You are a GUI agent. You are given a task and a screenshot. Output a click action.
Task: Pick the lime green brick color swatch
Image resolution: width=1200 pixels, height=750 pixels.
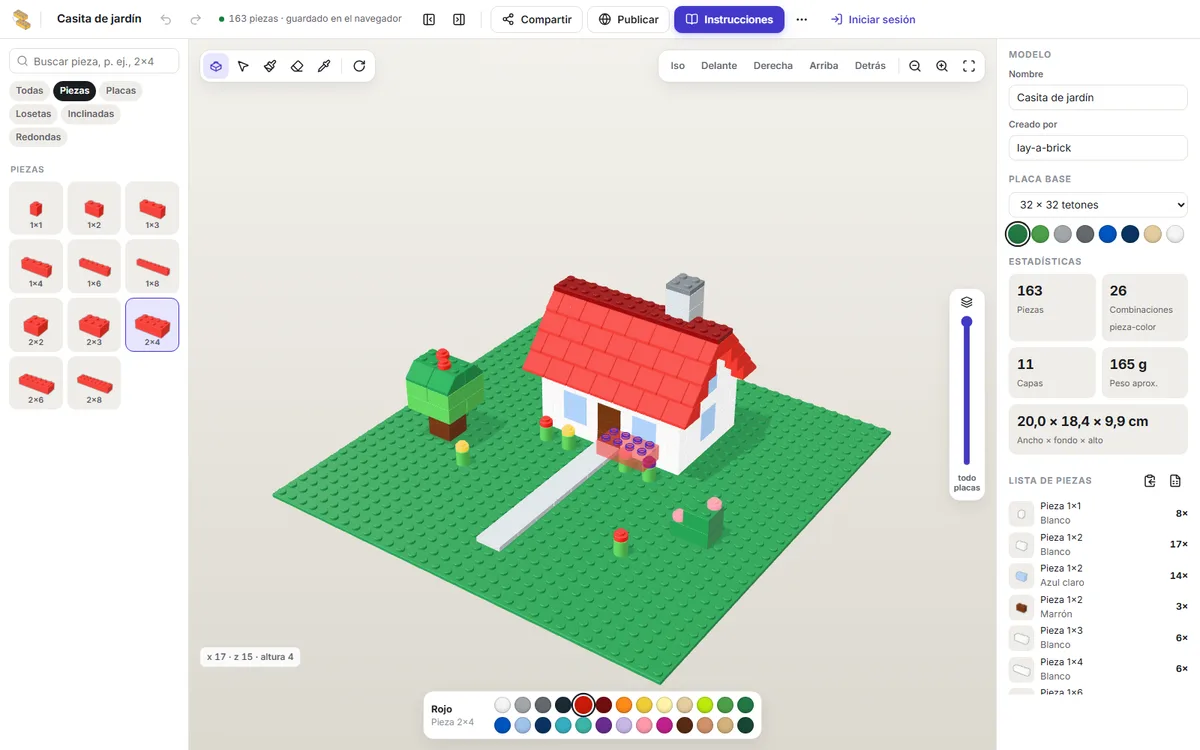705,705
